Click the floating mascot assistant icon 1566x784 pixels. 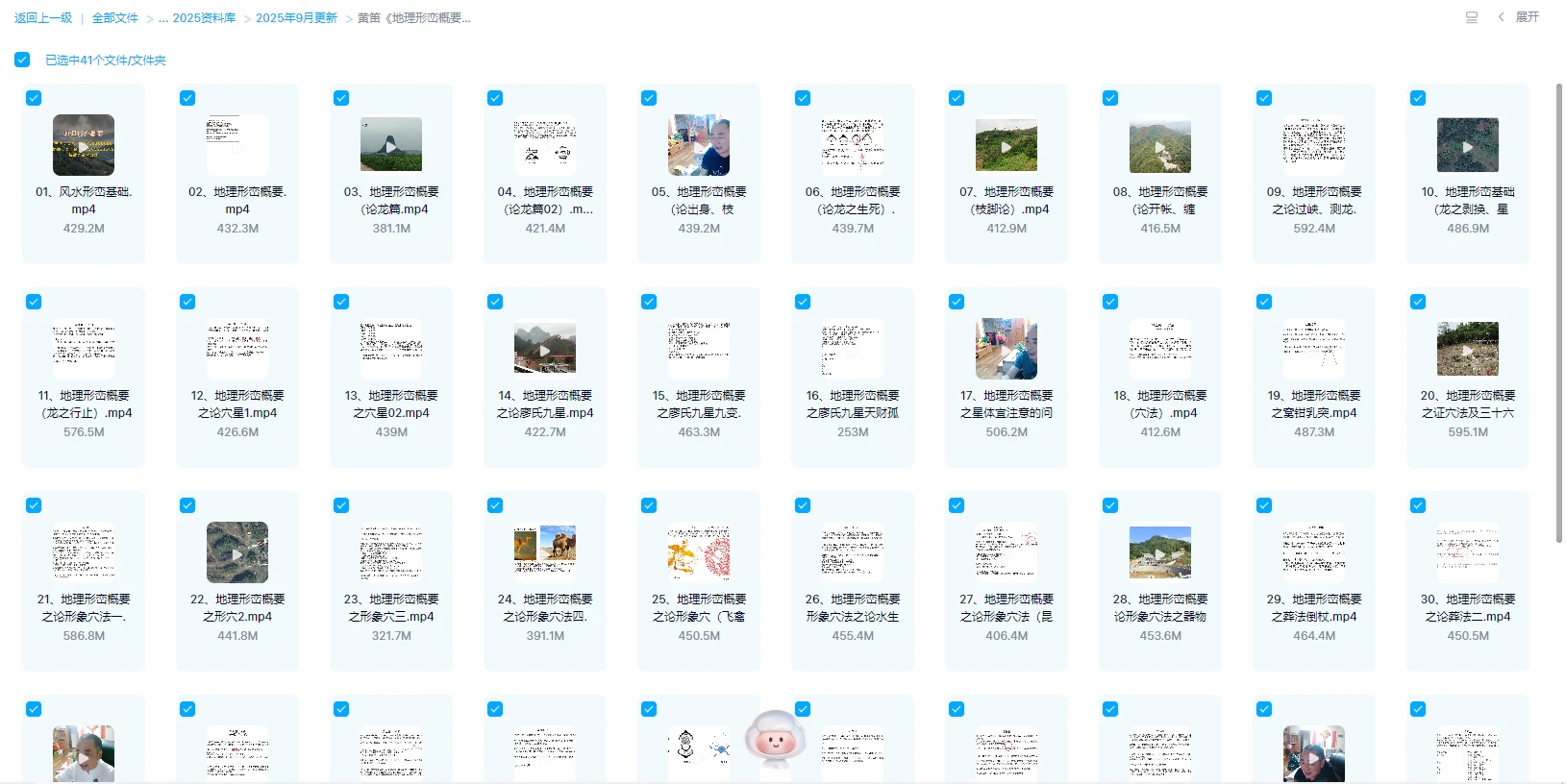[775, 740]
